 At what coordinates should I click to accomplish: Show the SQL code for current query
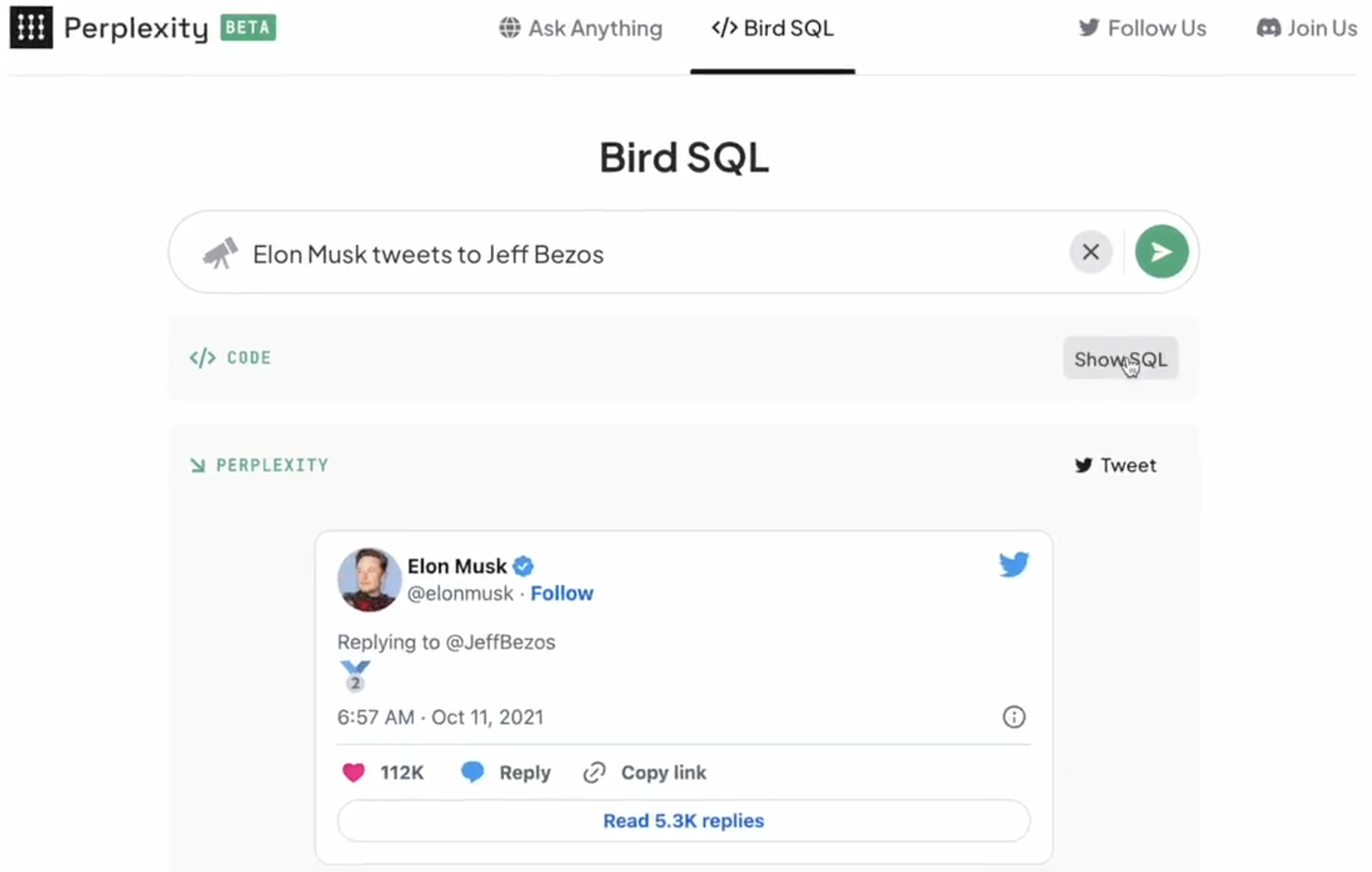point(1118,359)
